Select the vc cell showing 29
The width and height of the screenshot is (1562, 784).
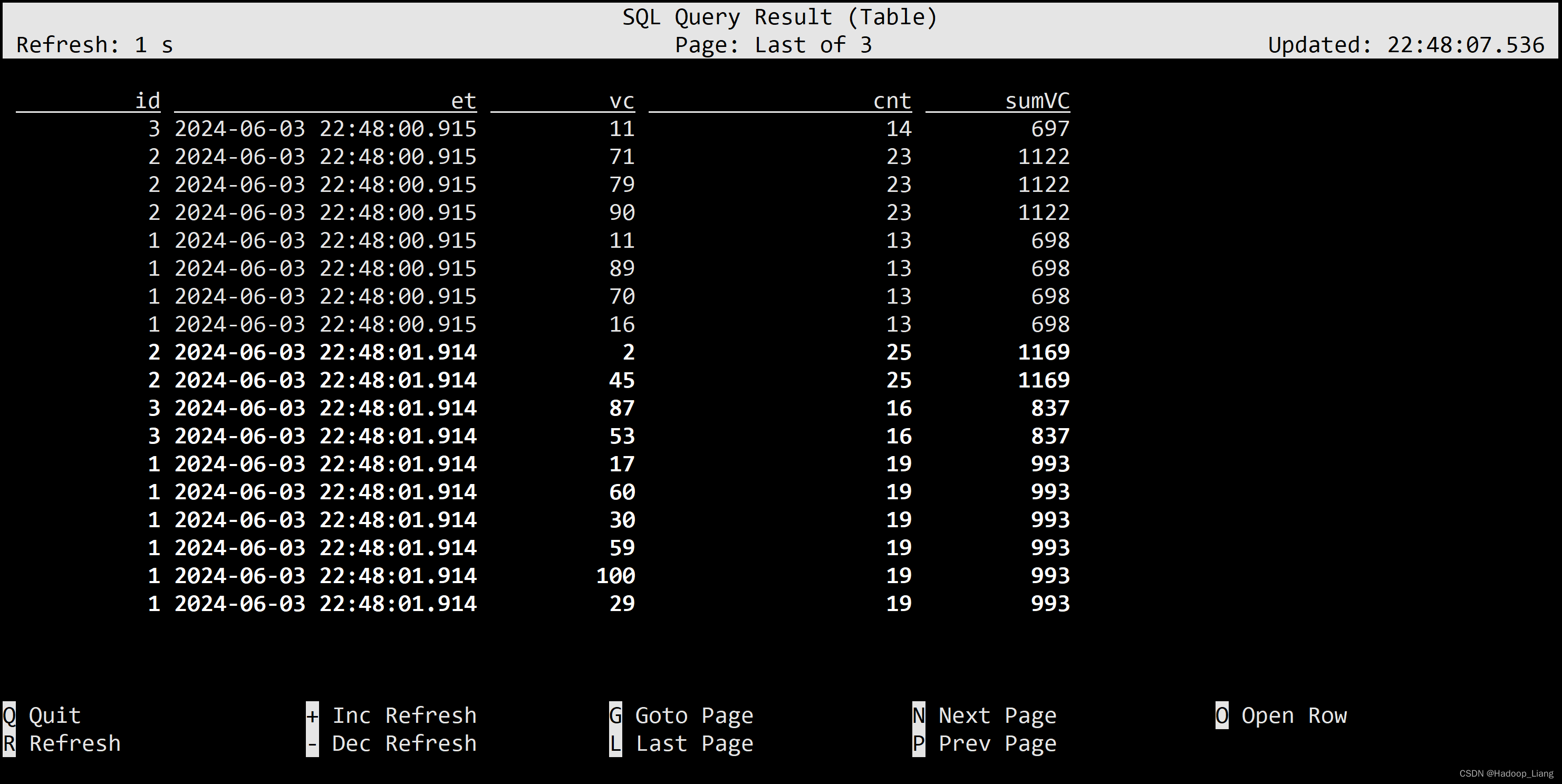click(x=622, y=603)
